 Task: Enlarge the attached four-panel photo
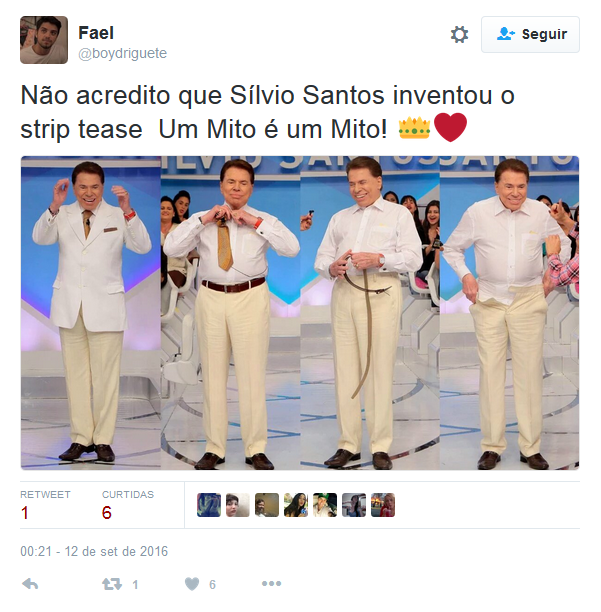click(x=300, y=313)
